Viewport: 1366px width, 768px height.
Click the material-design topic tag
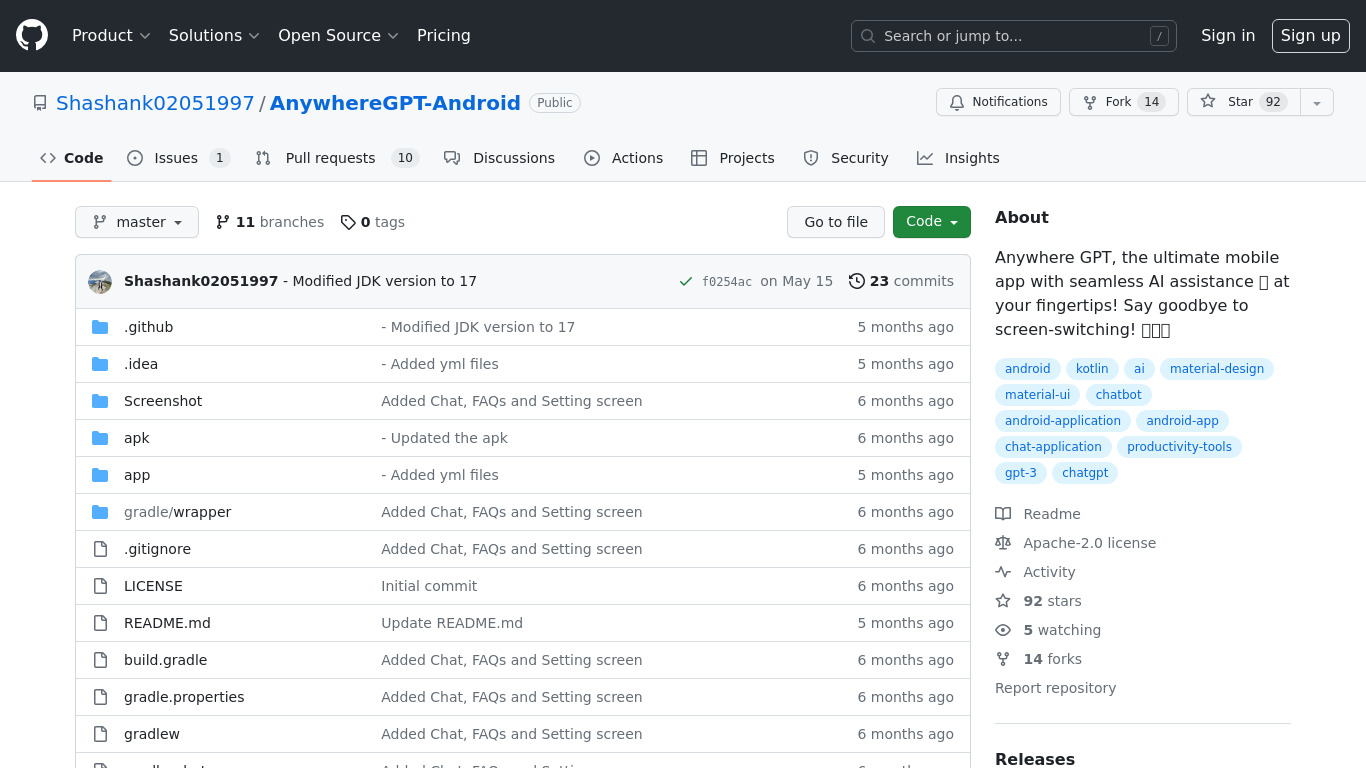[x=1217, y=369]
